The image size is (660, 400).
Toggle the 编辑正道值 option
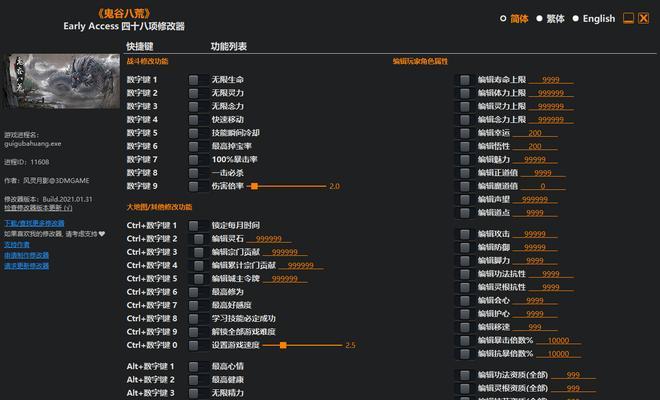465,173
